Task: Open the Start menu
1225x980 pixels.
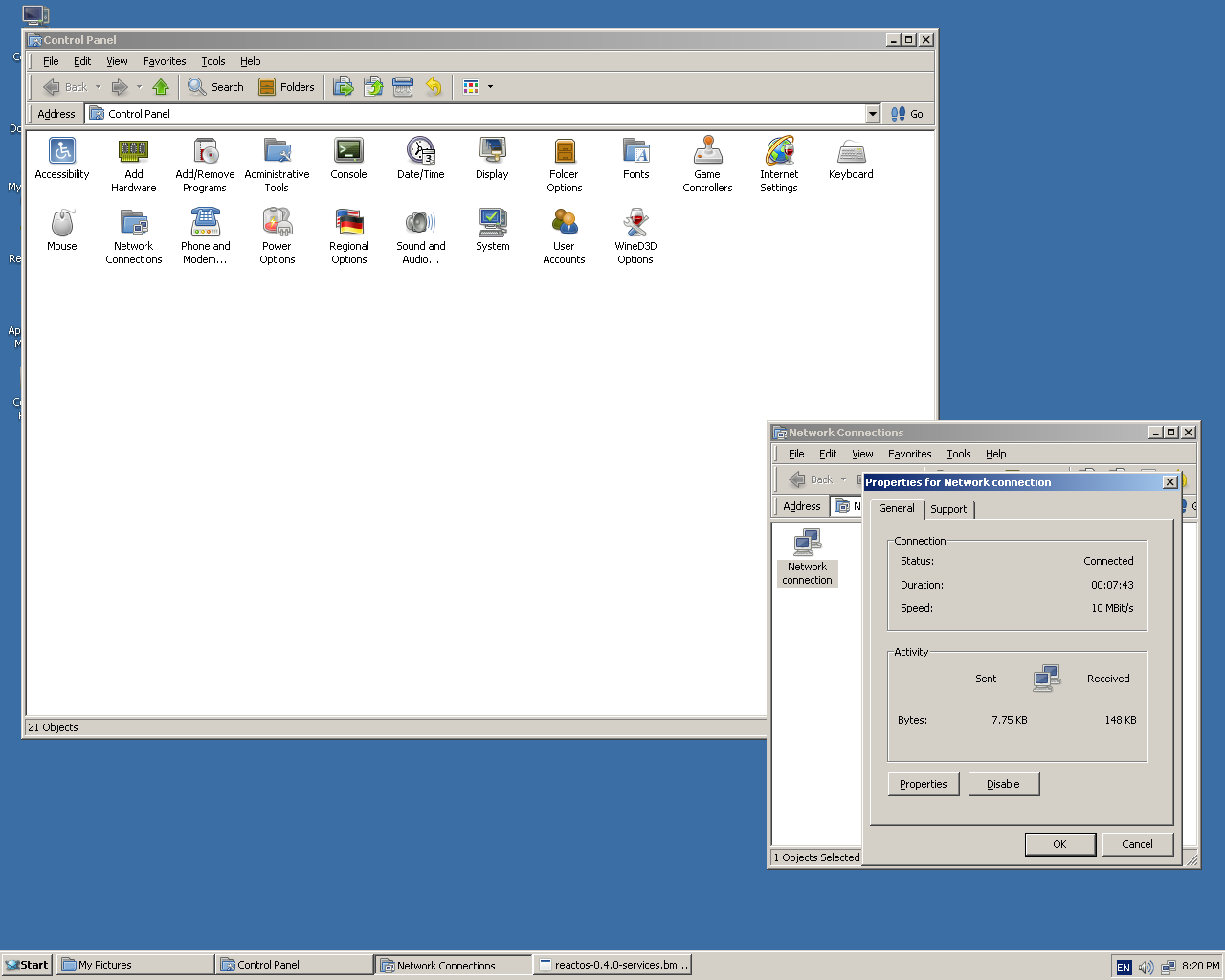Action: (27, 965)
